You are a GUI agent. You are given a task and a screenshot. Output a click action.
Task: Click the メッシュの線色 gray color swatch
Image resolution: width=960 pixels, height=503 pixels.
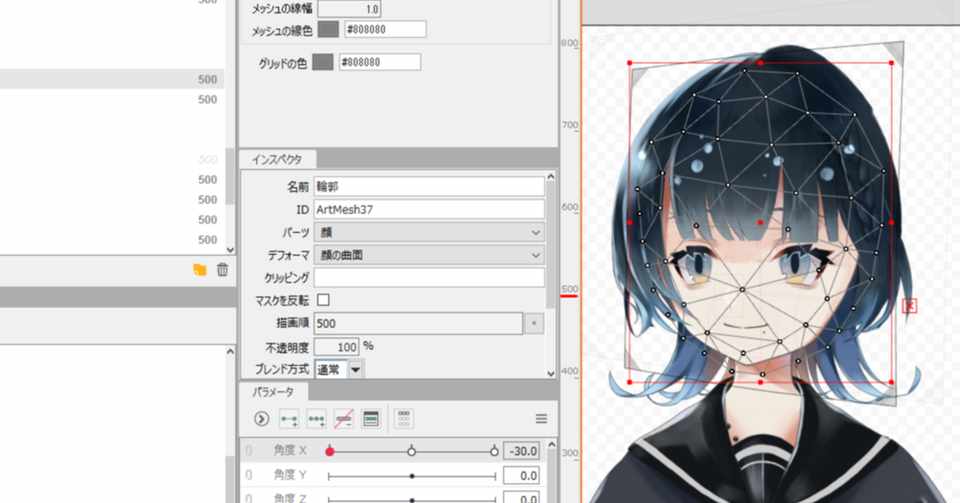click(x=328, y=29)
